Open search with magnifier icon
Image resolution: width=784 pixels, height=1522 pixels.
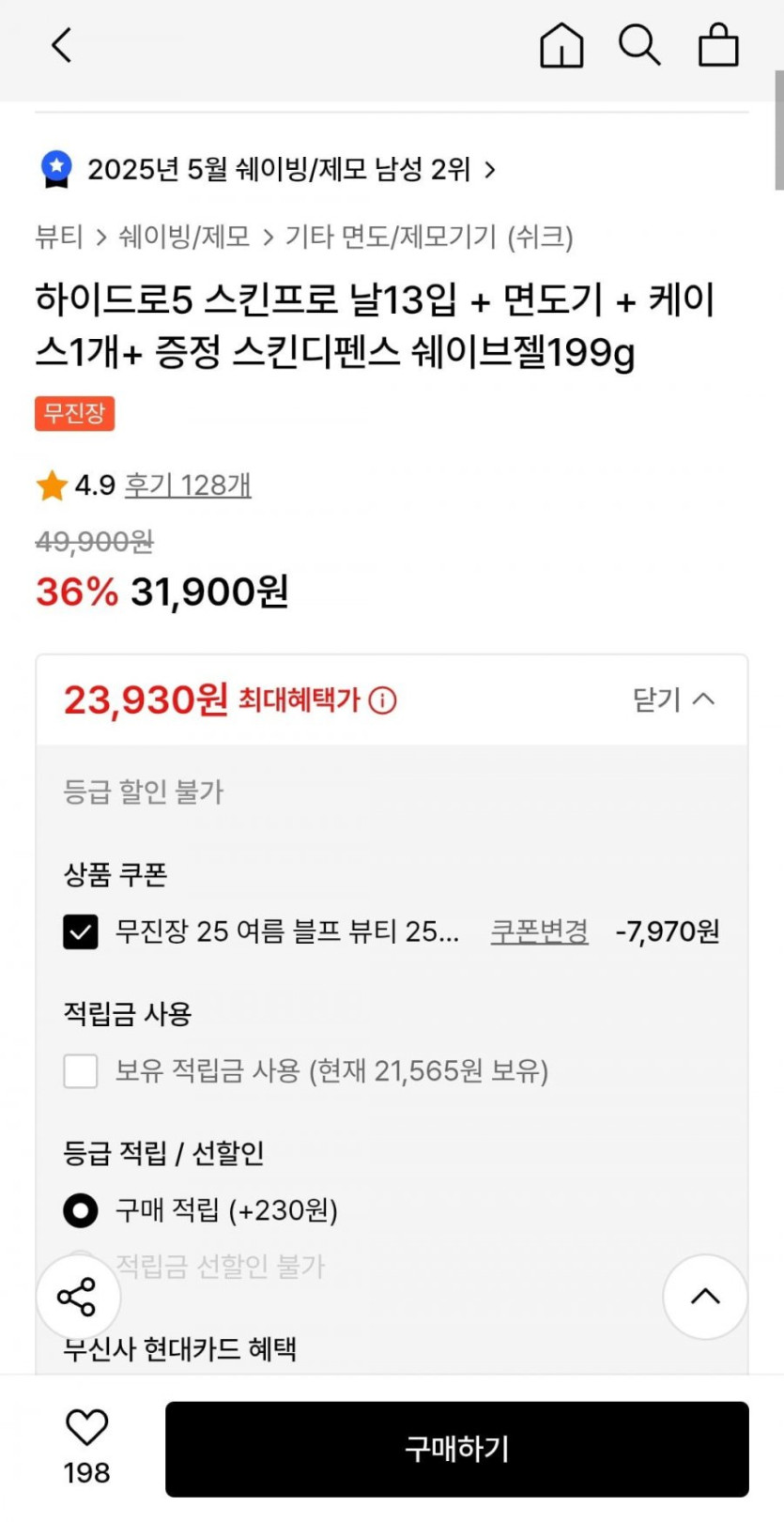pyautogui.click(x=639, y=45)
